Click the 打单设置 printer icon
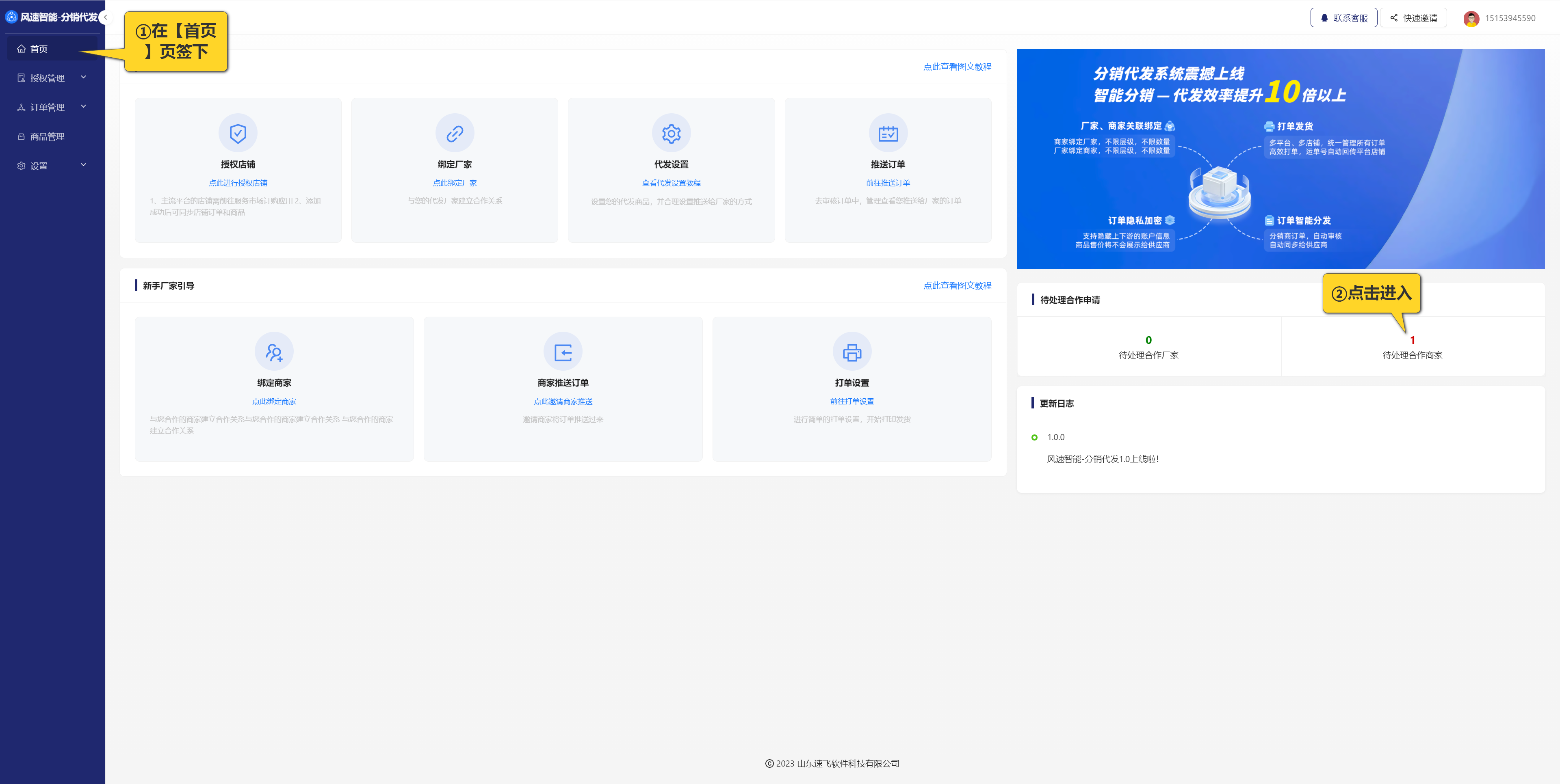The width and height of the screenshot is (1560, 784). point(851,352)
